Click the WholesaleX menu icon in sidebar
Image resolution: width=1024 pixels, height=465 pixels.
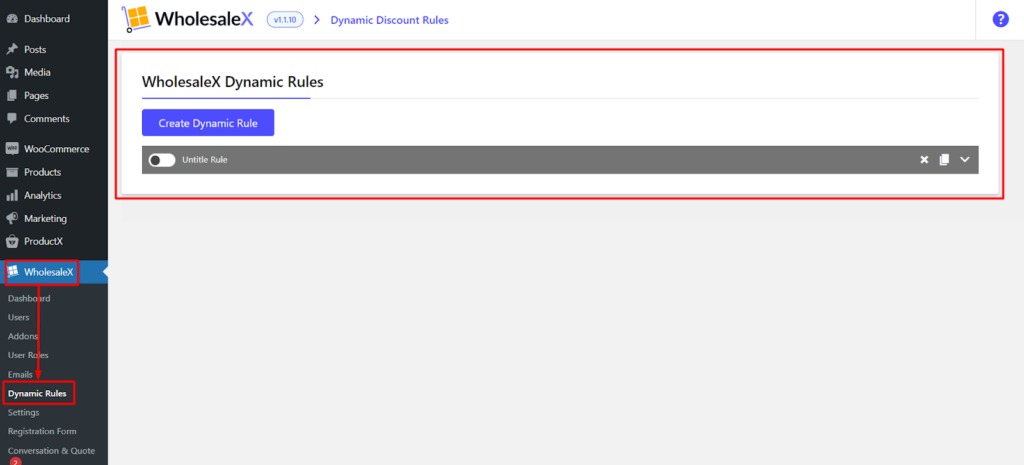coord(12,272)
